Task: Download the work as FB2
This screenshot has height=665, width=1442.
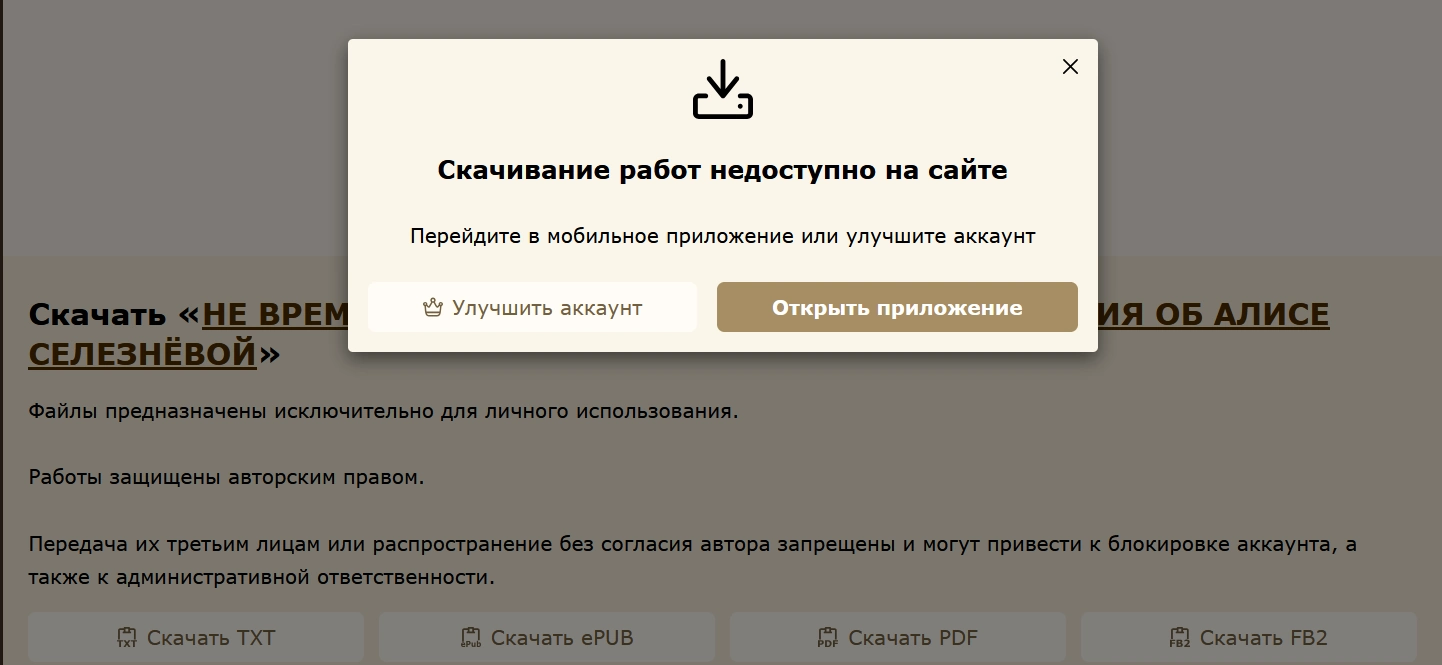Action: coord(1249,637)
